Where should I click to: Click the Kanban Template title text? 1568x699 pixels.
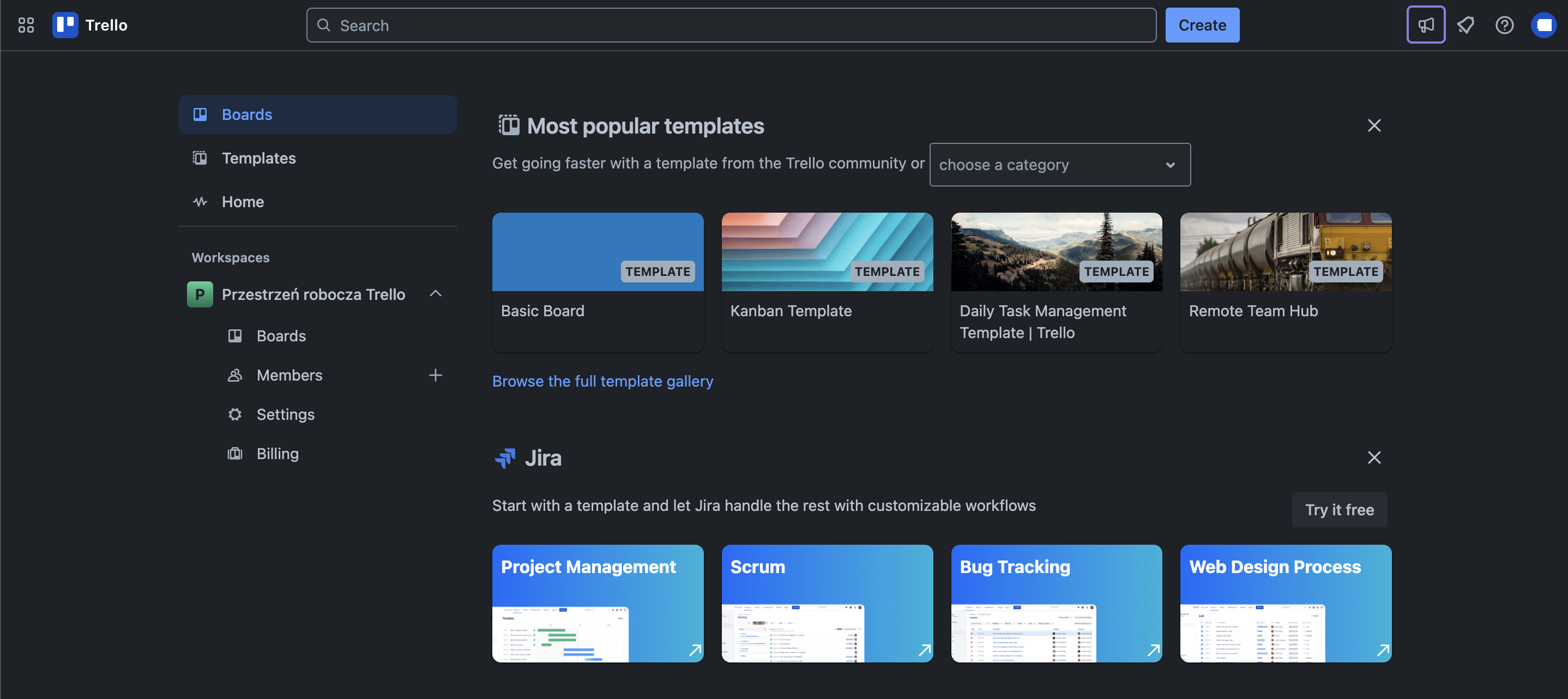(x=791, y=311)
